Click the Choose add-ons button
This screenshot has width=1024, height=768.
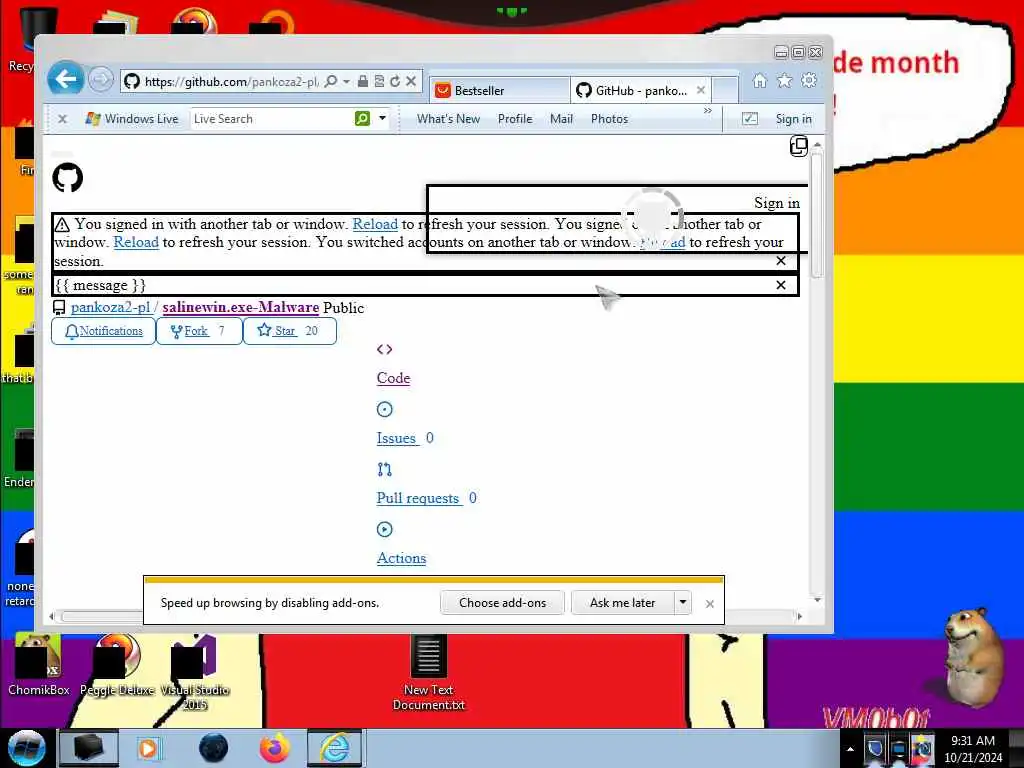(x=502, y=603)
